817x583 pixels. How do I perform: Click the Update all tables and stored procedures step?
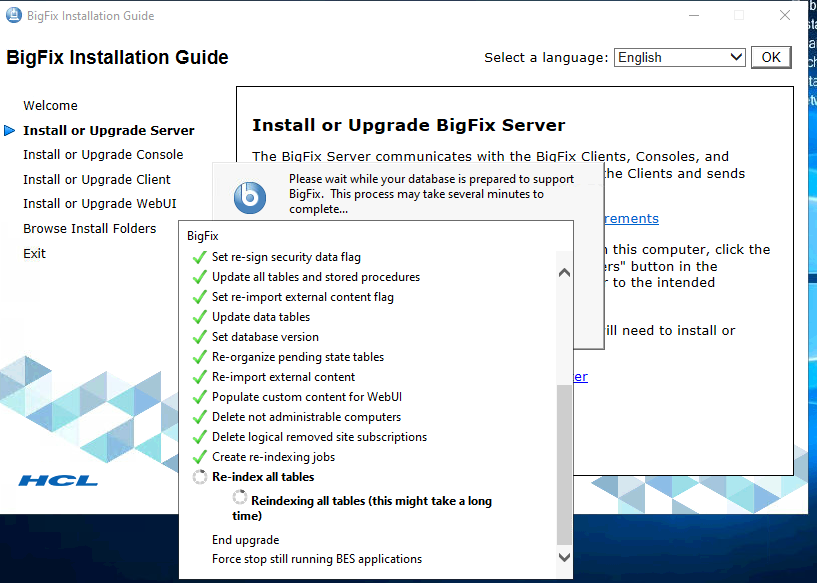pos(316,277)
